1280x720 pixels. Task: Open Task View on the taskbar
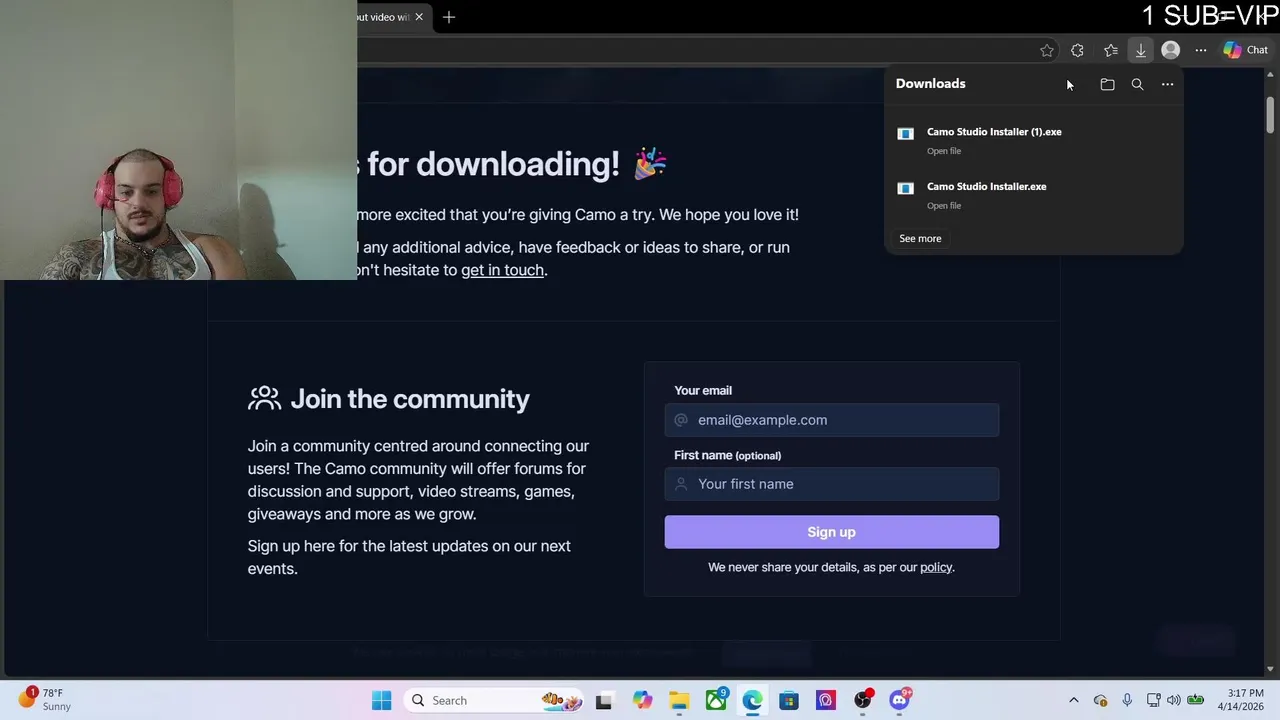[x=604, y=701]
